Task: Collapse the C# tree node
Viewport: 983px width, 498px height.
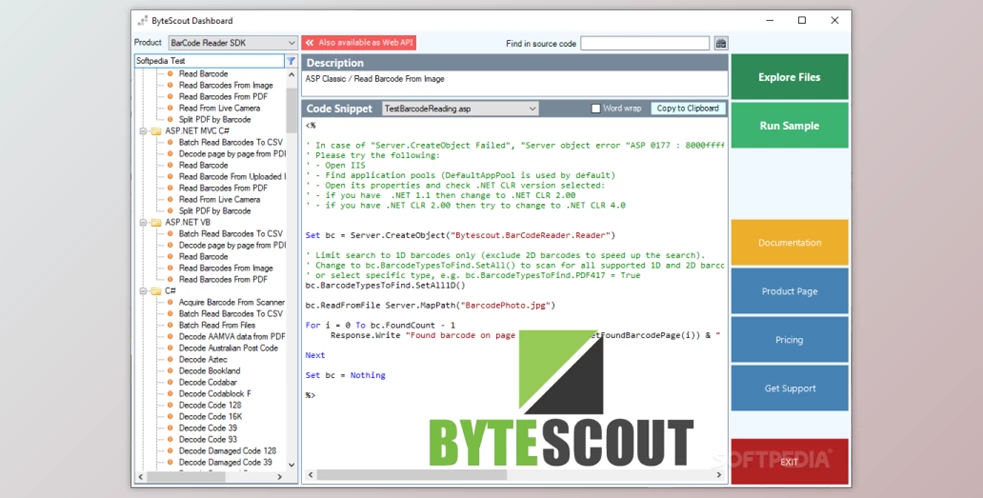Action: [x=143, y=291]
